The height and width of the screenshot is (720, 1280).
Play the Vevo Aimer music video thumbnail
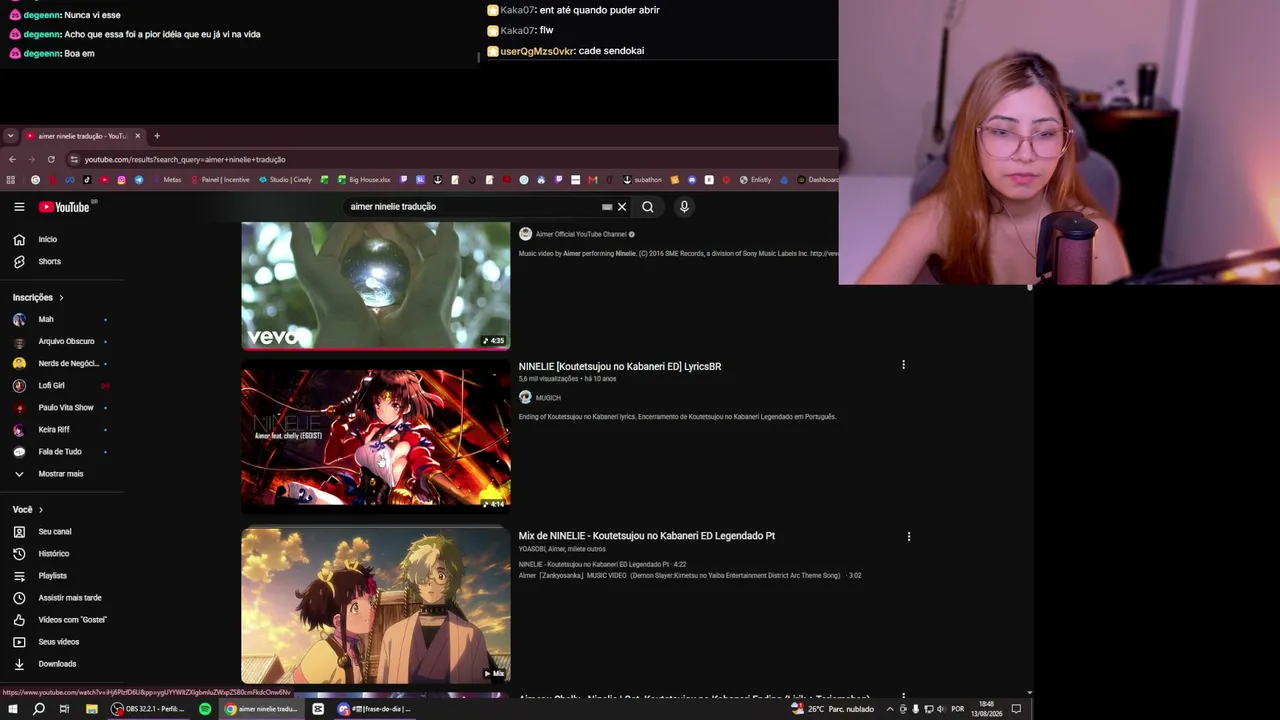pyautogui.click(x=376, y=286)
